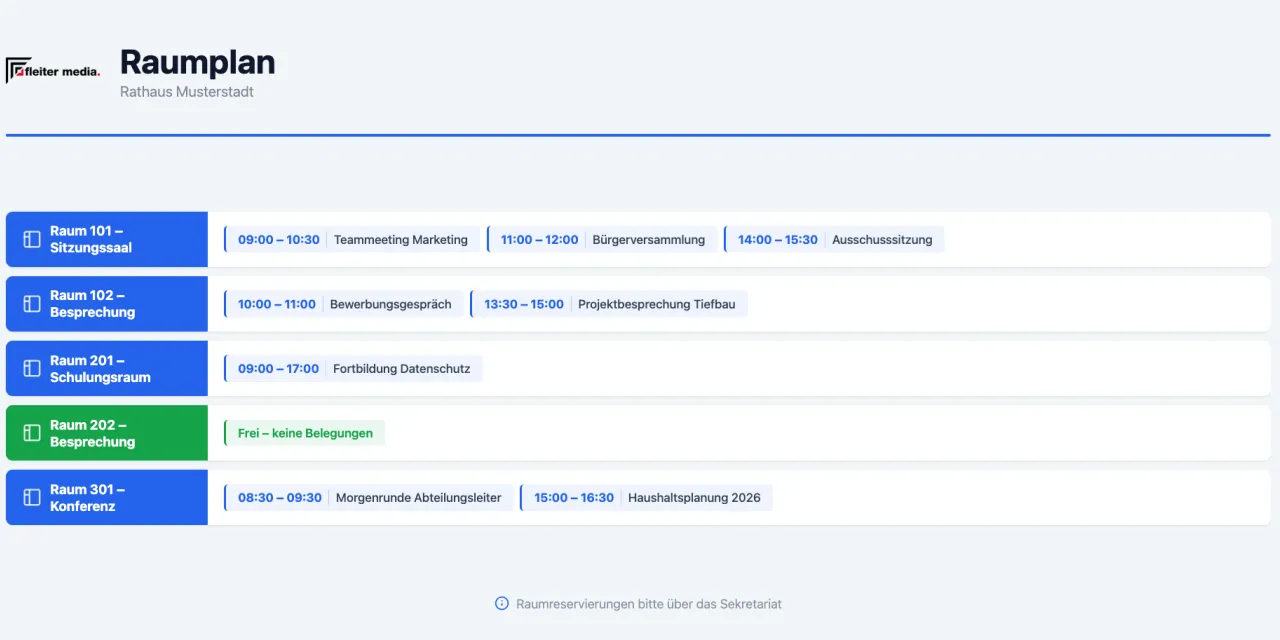The height and width of the screenshot is (640, 1280).
Task: Click the 14:00 – 15:30 time slot
Action: pos(778,240)
